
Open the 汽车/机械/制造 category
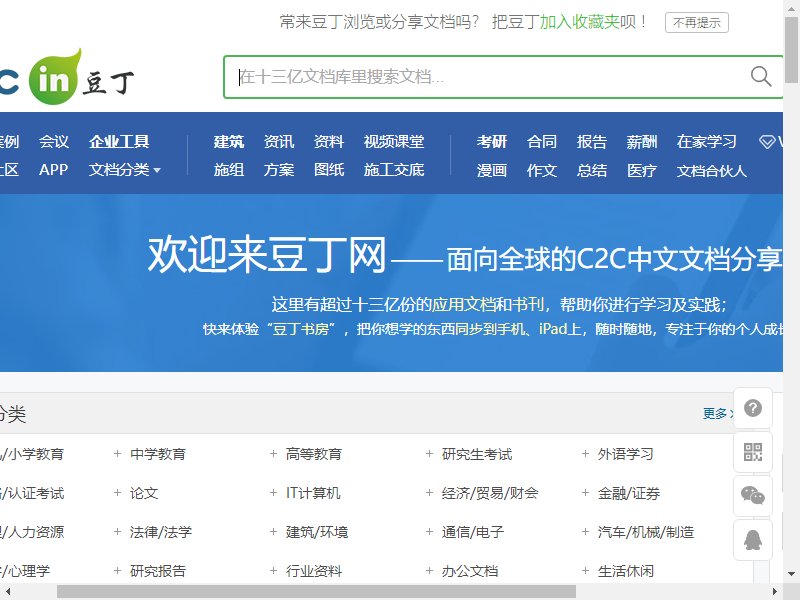[x=646, y=532]
